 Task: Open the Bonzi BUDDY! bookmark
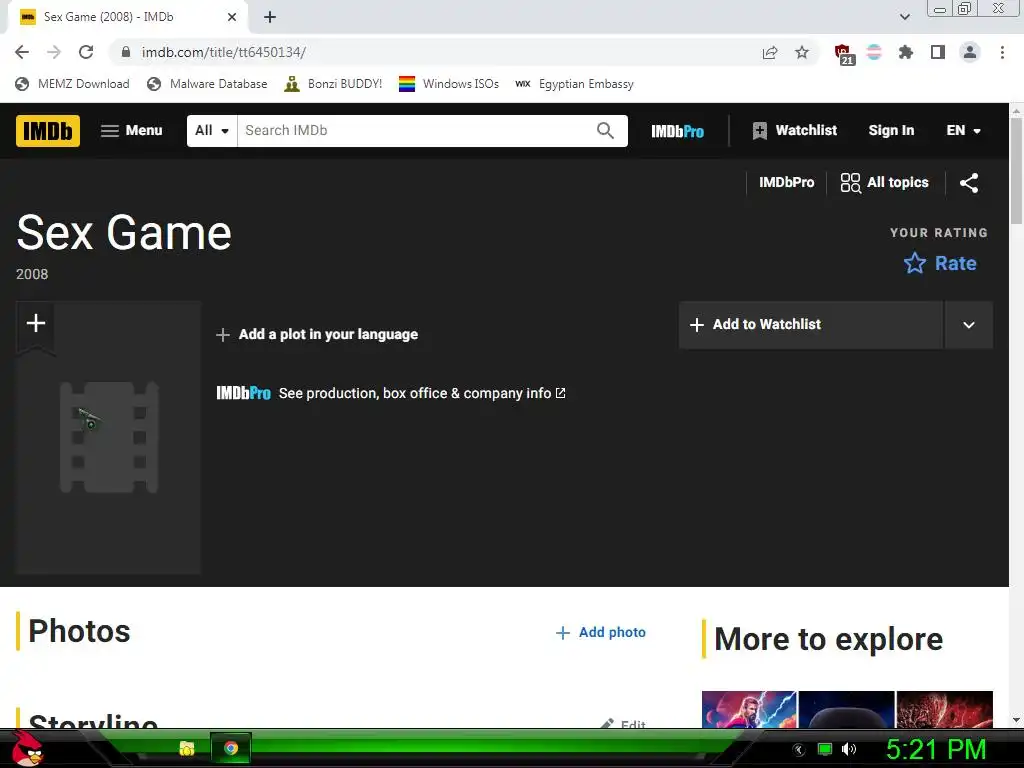333,84
